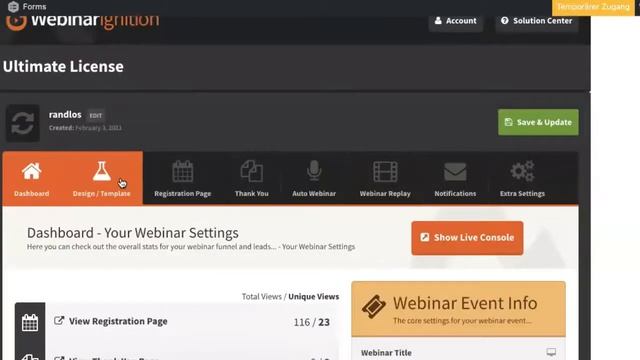This screenshot has width=640, height=360.
Task: Open the Dashboard tab
Action: coord(31,178)
